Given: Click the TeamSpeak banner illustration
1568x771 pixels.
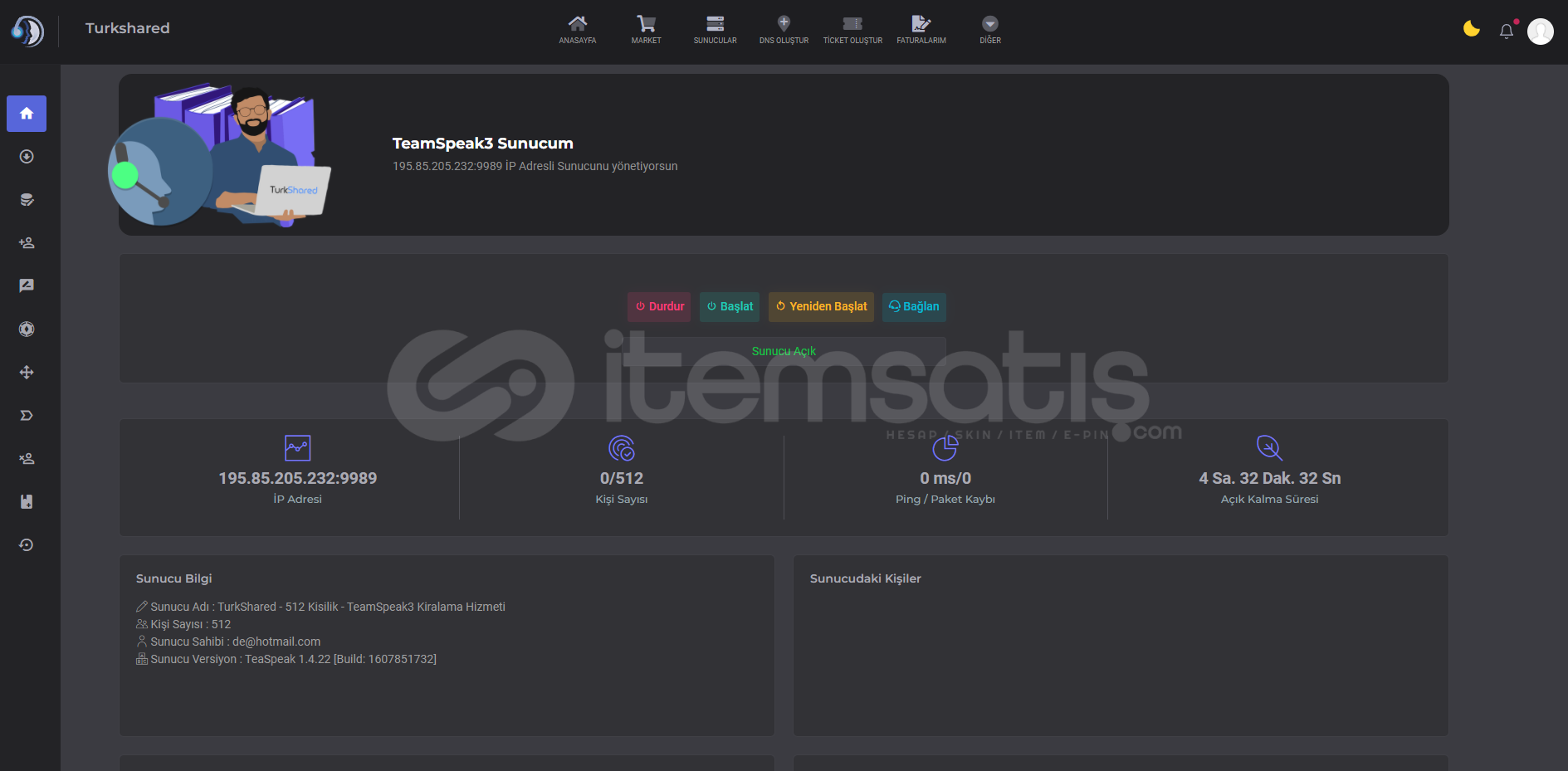Looking at the screenshot, I should (220, 155).
